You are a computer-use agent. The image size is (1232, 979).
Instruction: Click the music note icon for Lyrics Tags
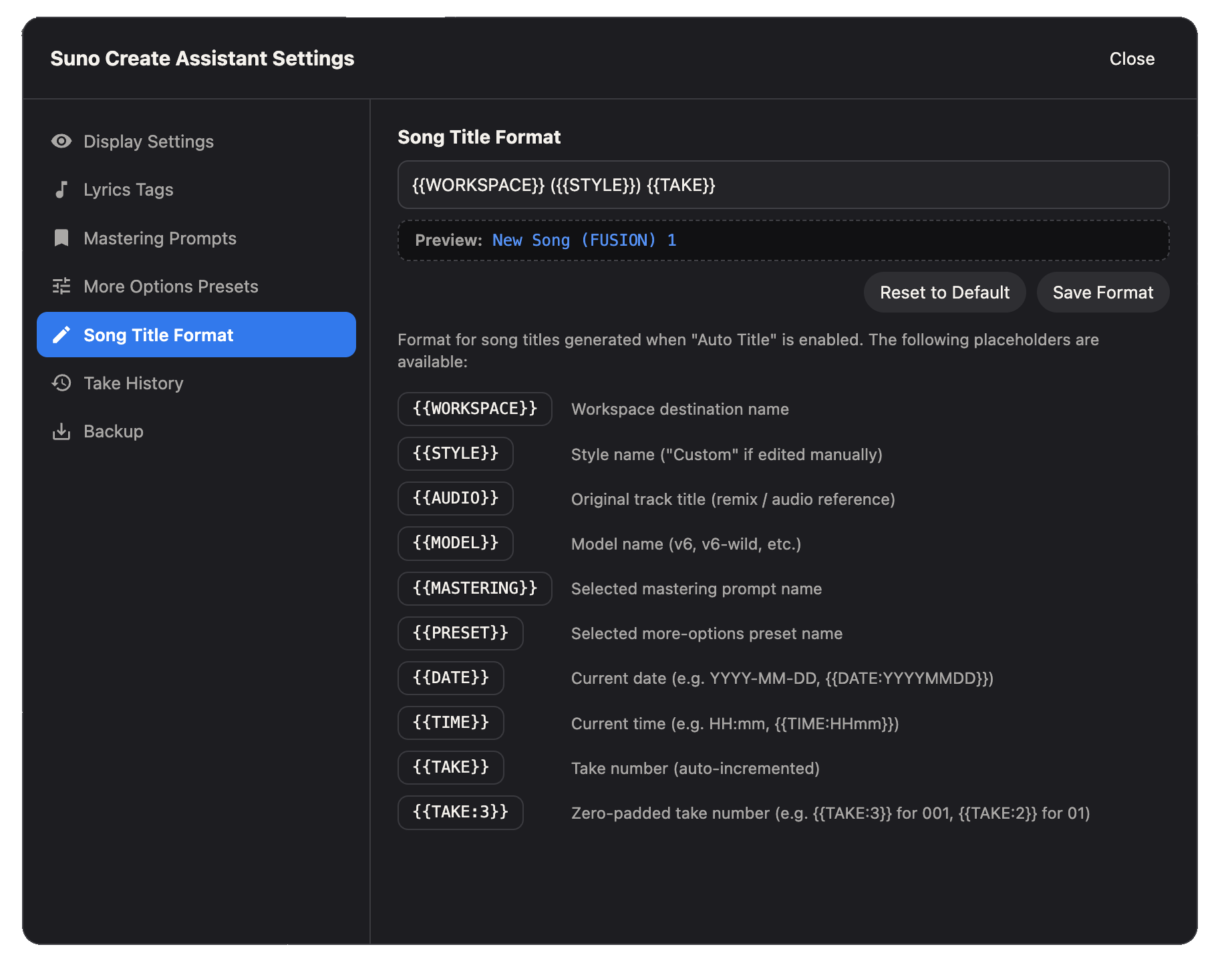(61, 190)
